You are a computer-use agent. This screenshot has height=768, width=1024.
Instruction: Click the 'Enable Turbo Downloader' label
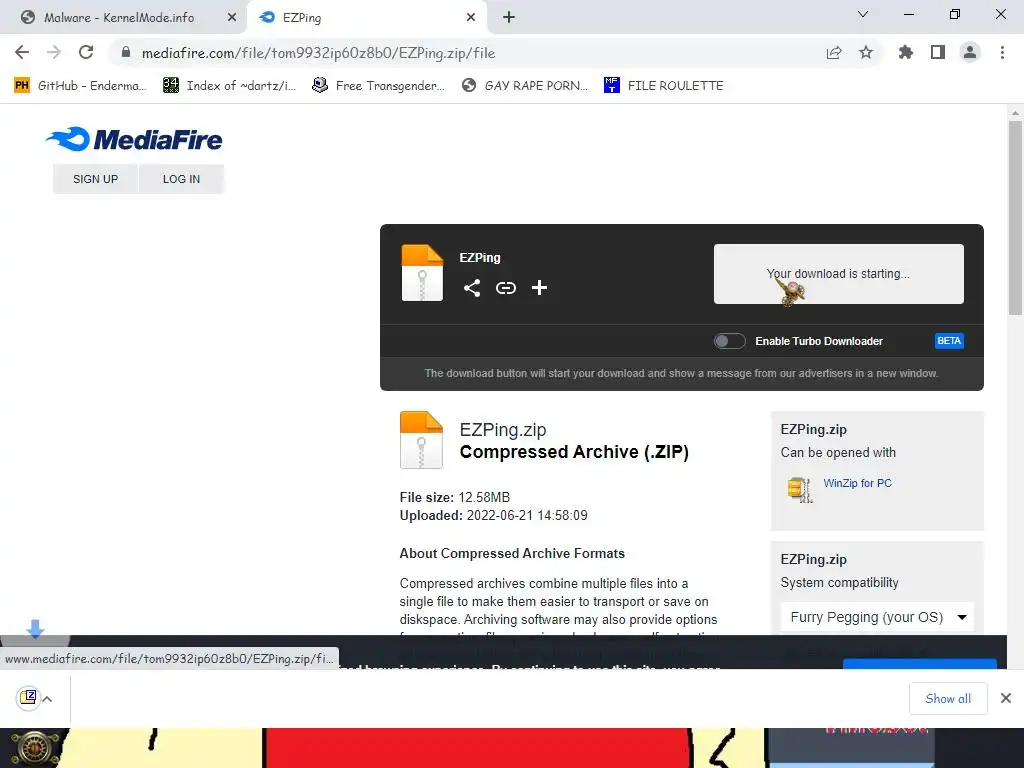(819, 341)
